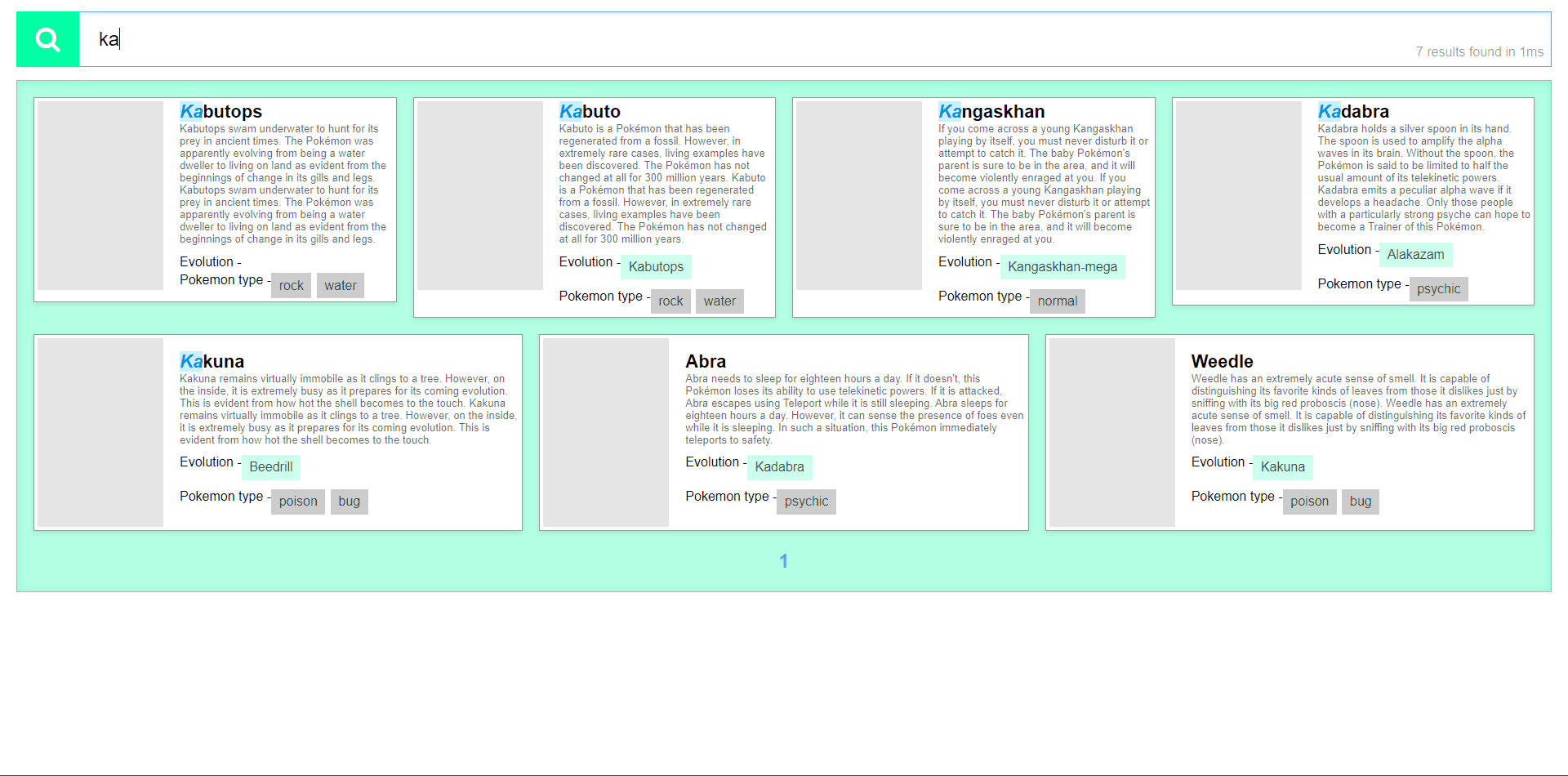Open the Kadabra card title
Screen dimensions: 1568x776
point(1353,111)
